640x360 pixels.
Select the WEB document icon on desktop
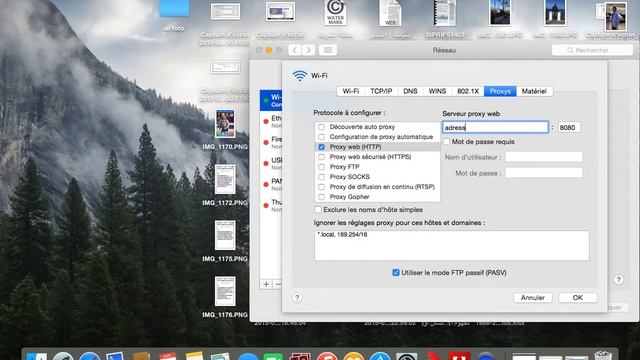tap(390, 13)
